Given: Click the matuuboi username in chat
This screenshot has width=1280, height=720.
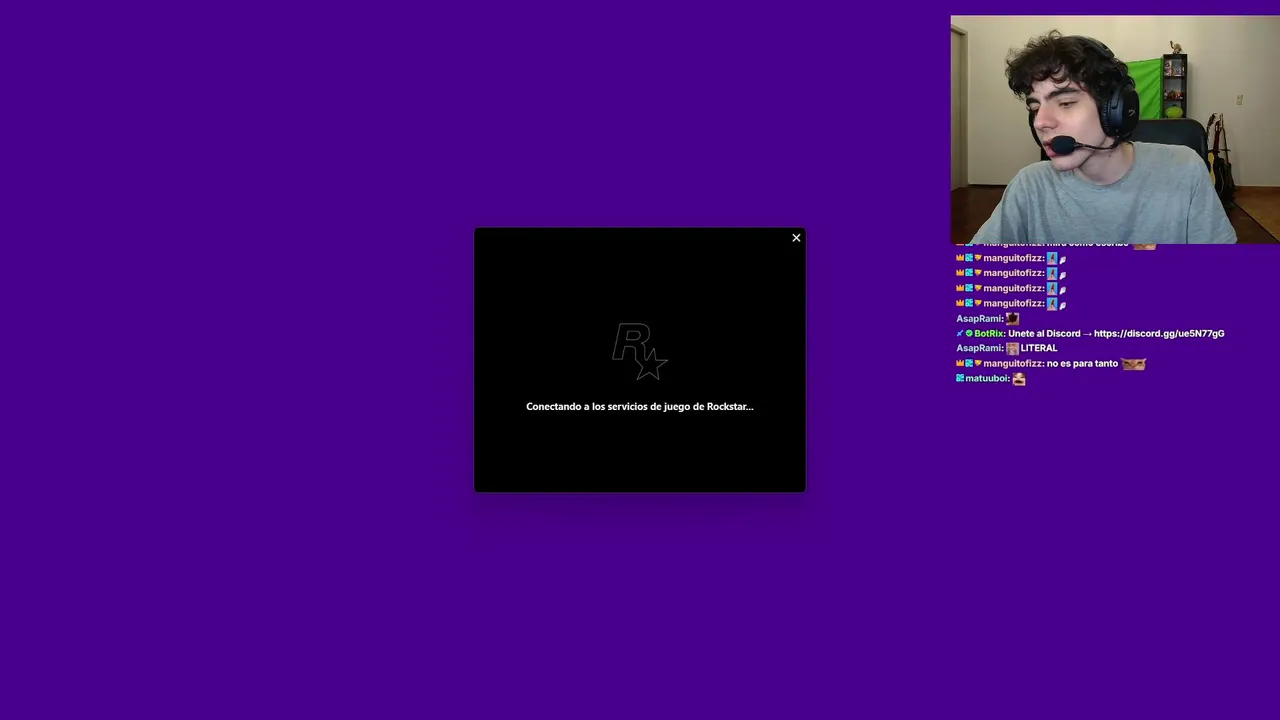Looking at the screenshot, I should pos(987,378).
